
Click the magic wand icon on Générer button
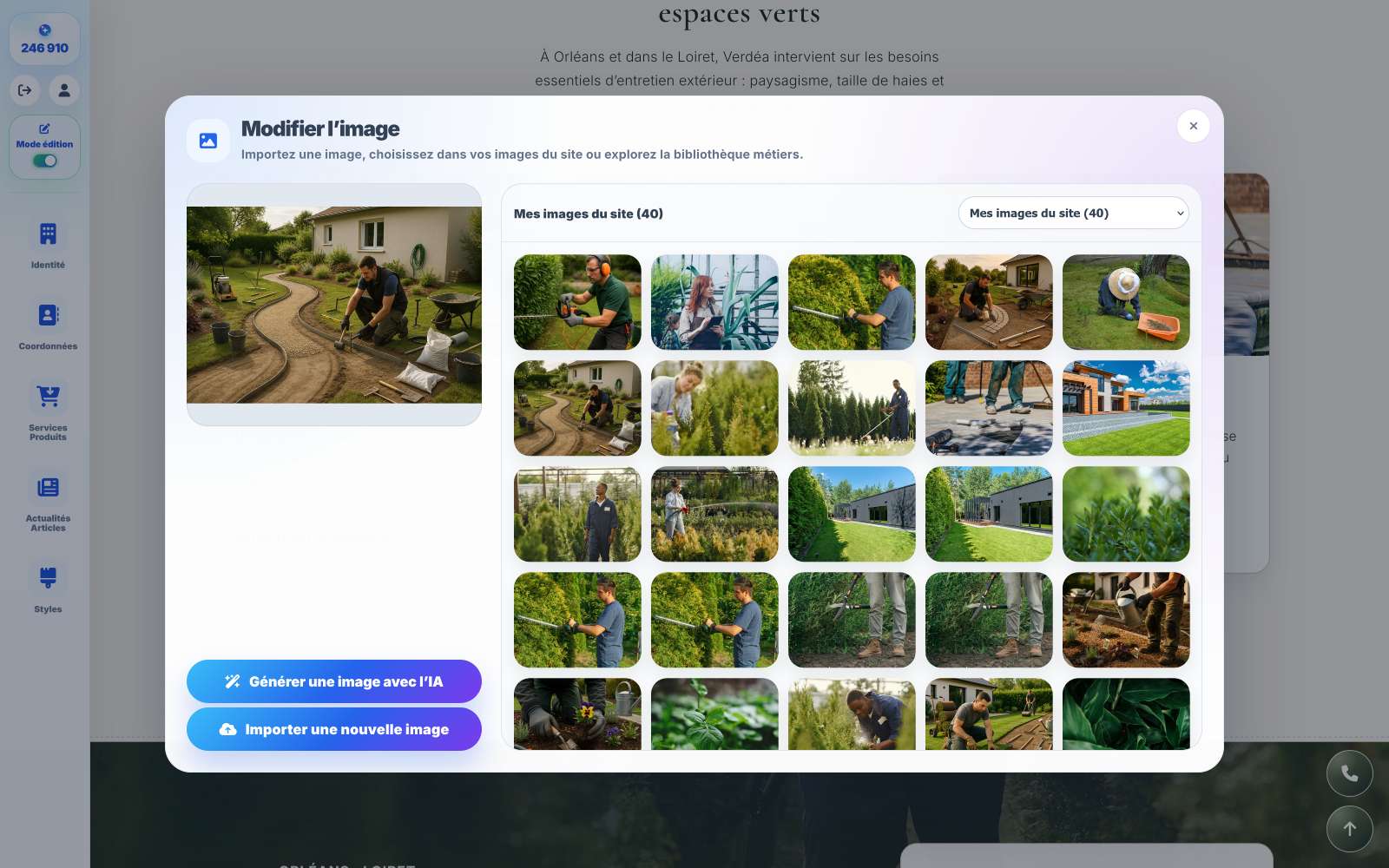232,681
